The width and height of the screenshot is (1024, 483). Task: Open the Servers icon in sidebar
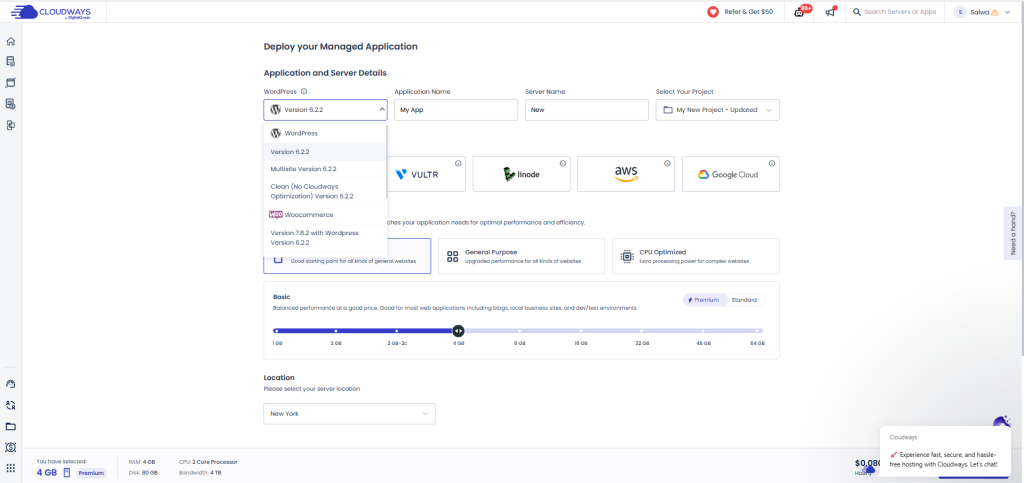click(10, 61)
